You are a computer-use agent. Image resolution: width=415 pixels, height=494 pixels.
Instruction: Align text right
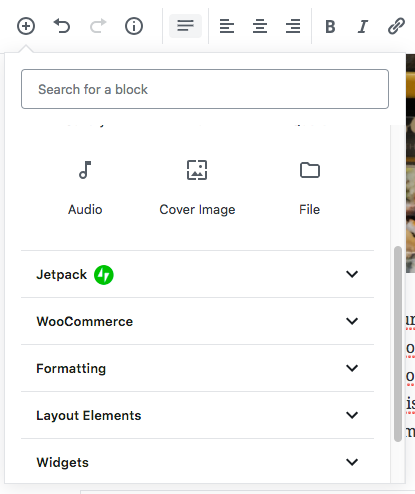[x=293, y=26]
